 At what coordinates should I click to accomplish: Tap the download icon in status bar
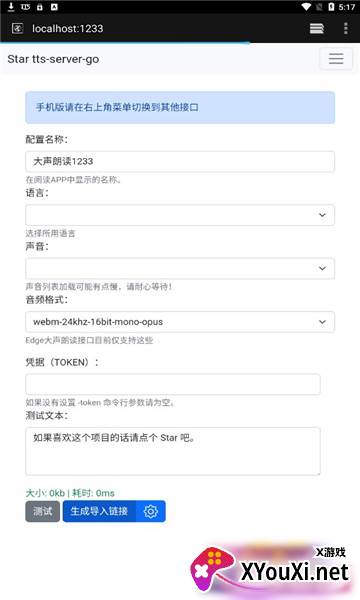coord(11,7)
